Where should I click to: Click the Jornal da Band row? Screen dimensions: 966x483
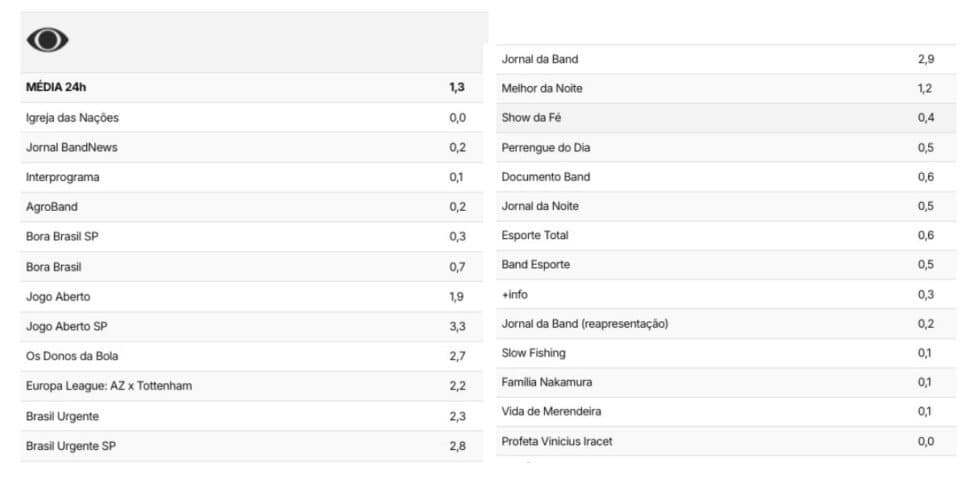tap(726, 60)
